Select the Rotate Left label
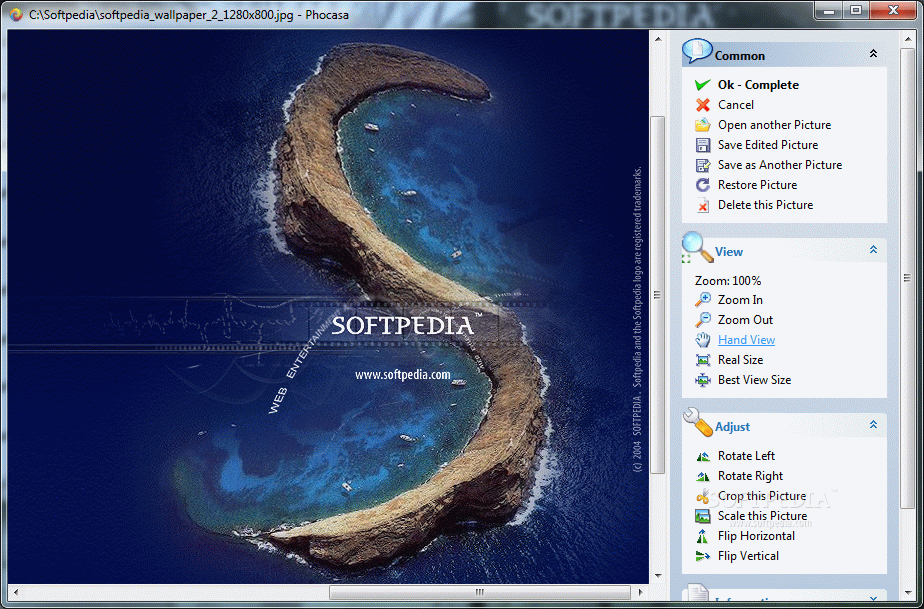Image resolution: width=924 pixels, height=609 pixels. coord(747,456)
